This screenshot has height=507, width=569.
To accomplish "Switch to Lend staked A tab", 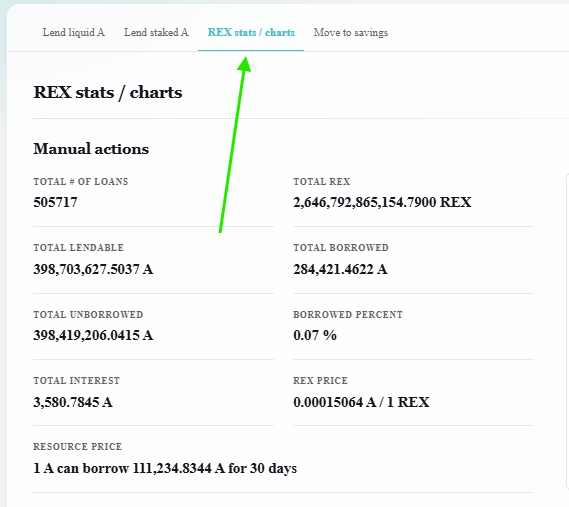I will [x=156, y=33].
